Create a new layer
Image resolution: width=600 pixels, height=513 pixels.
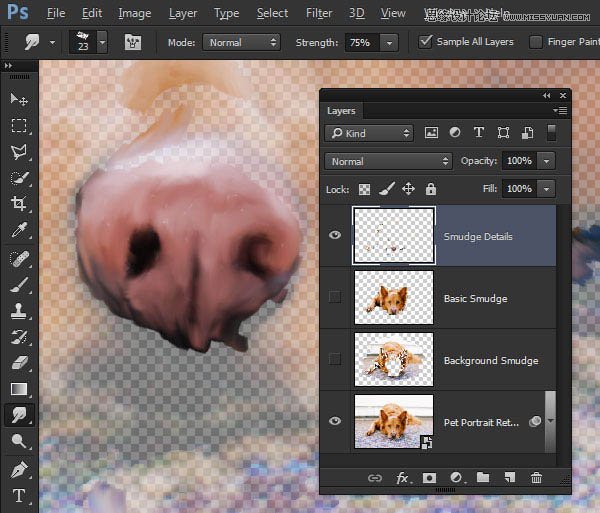click(x=510, y=477)
